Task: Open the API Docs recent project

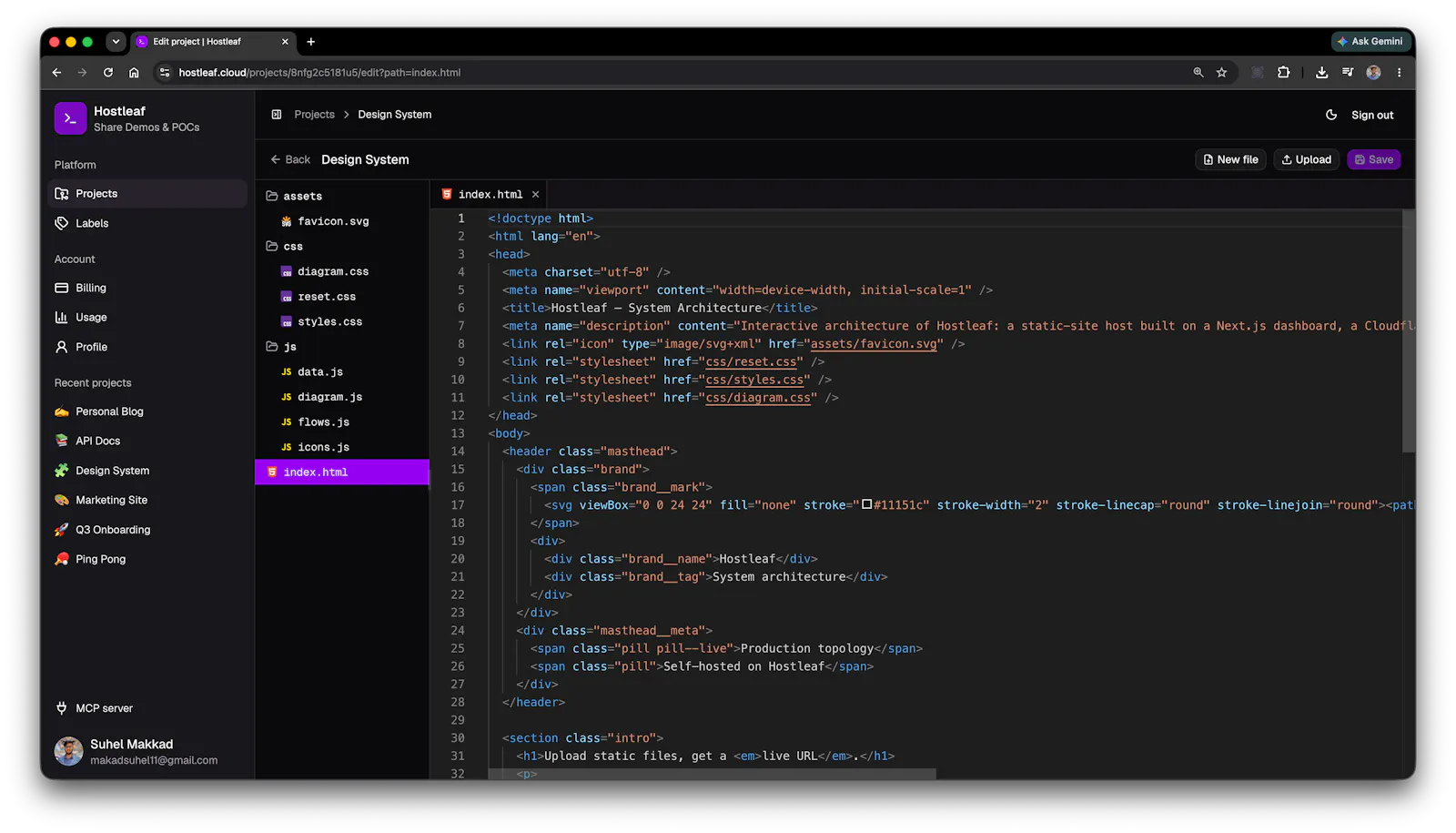Action: [x=147, y=441]
